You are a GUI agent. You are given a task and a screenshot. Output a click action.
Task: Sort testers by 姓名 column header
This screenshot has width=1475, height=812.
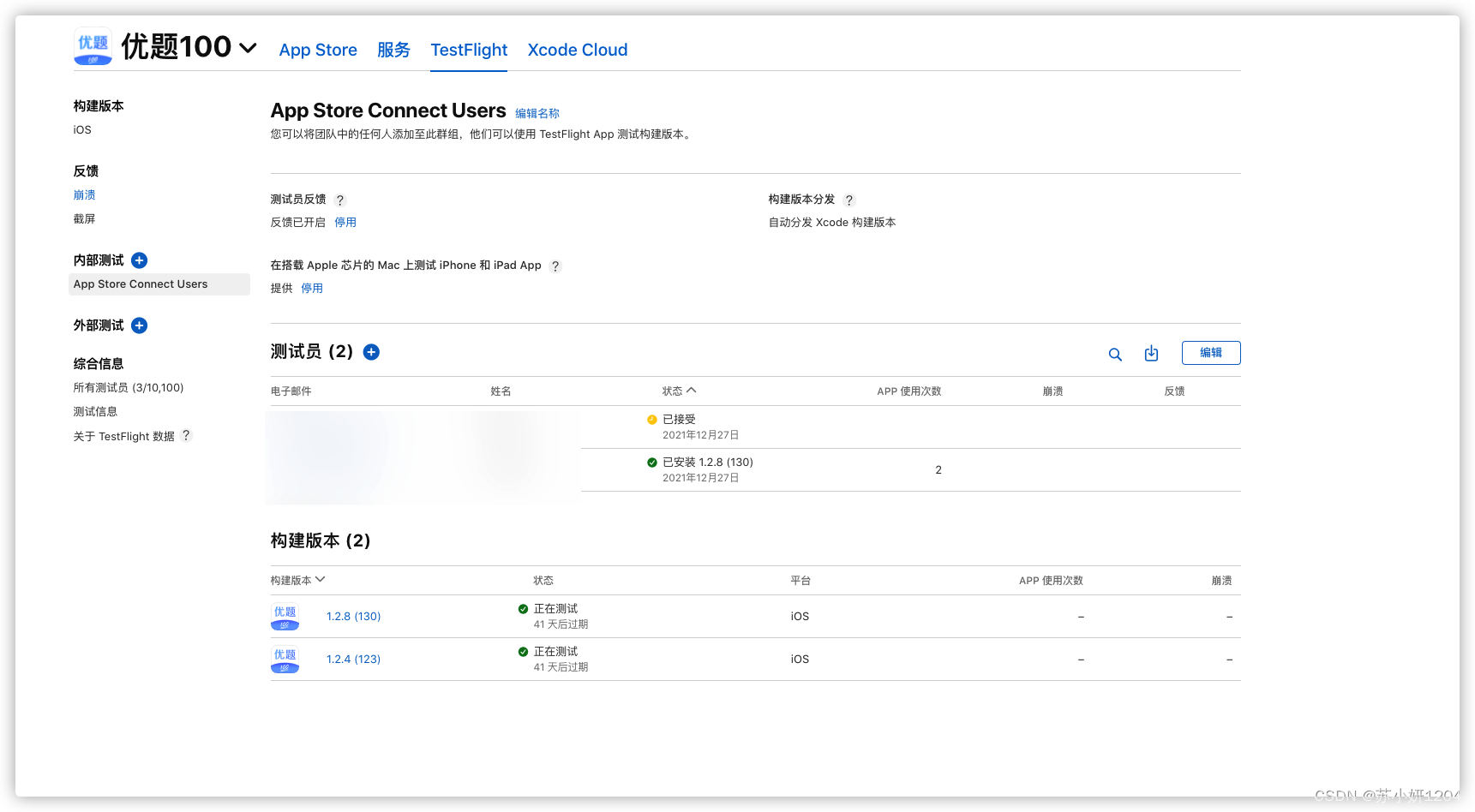coord(501,391)
